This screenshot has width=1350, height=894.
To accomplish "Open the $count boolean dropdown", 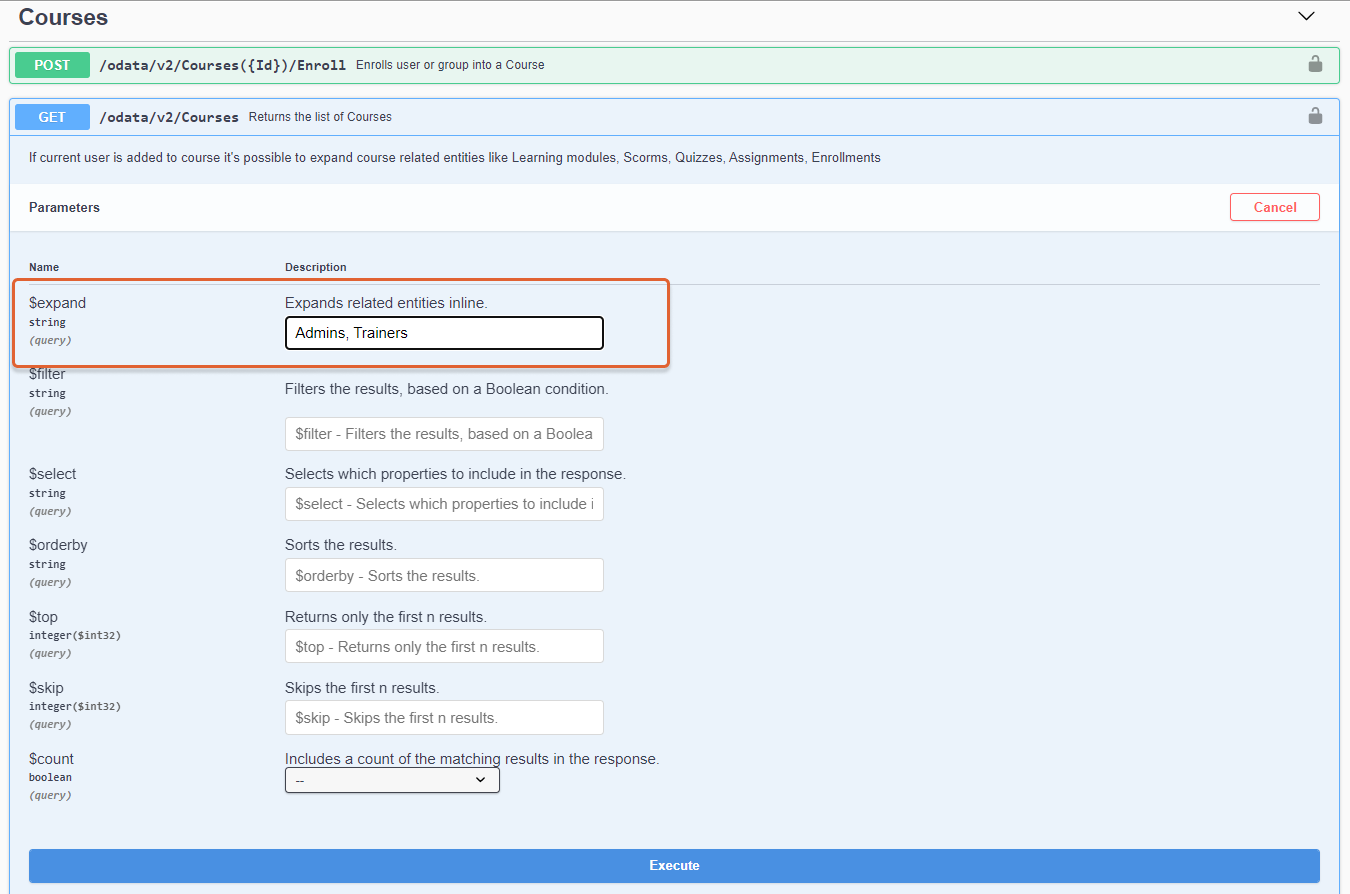I will click(x=392, y=780).
